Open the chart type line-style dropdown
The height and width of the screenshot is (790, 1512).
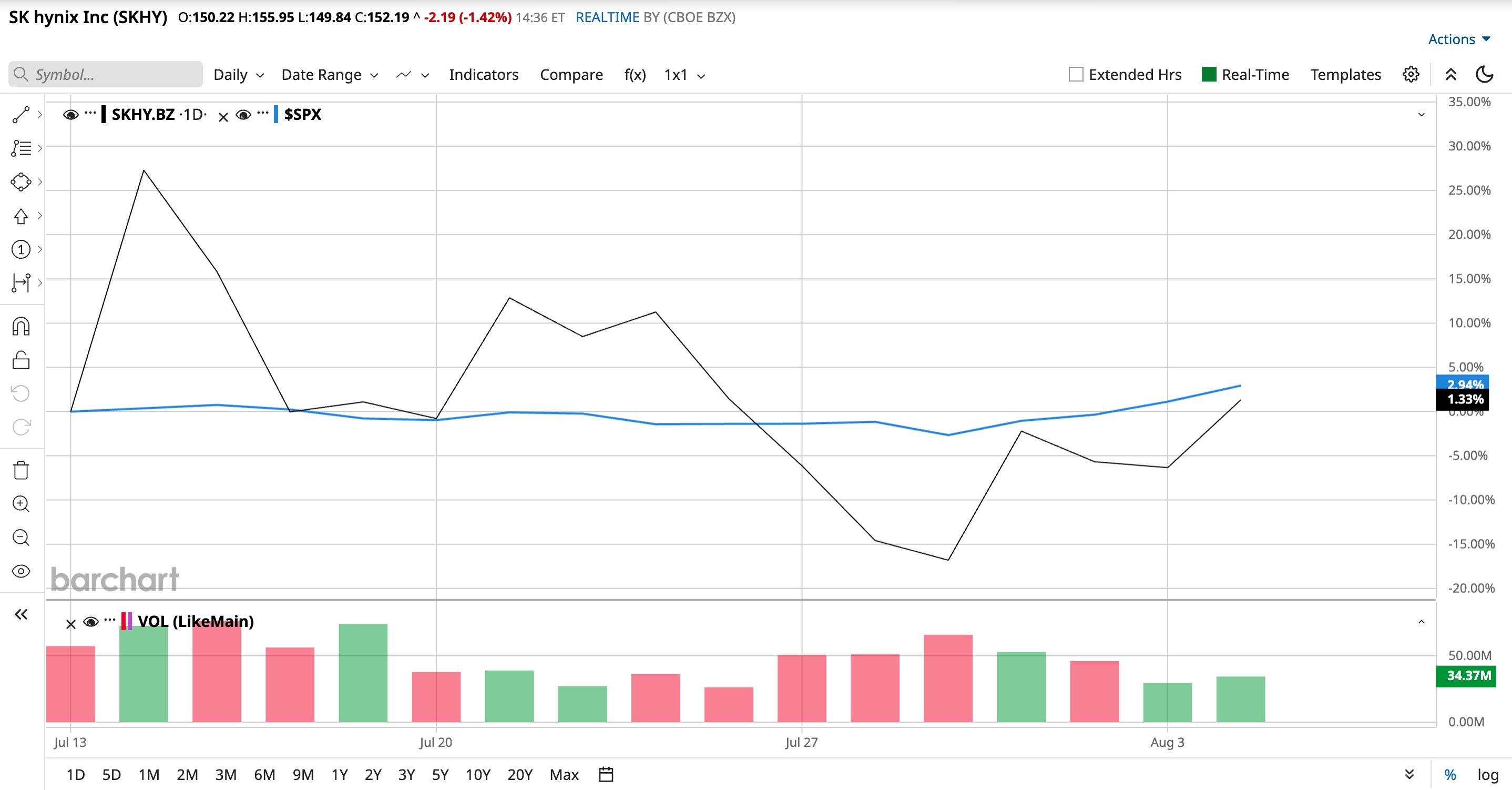[x=413, y=75]
